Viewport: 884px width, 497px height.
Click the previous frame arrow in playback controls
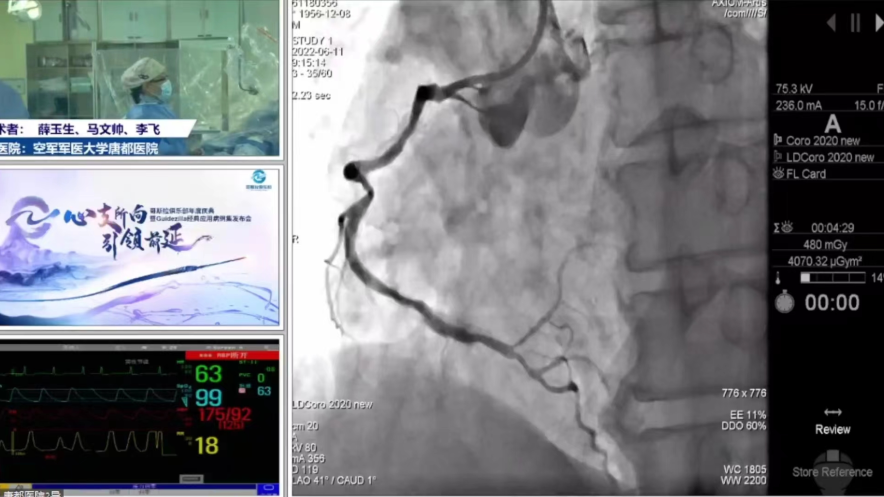point(830,22)
